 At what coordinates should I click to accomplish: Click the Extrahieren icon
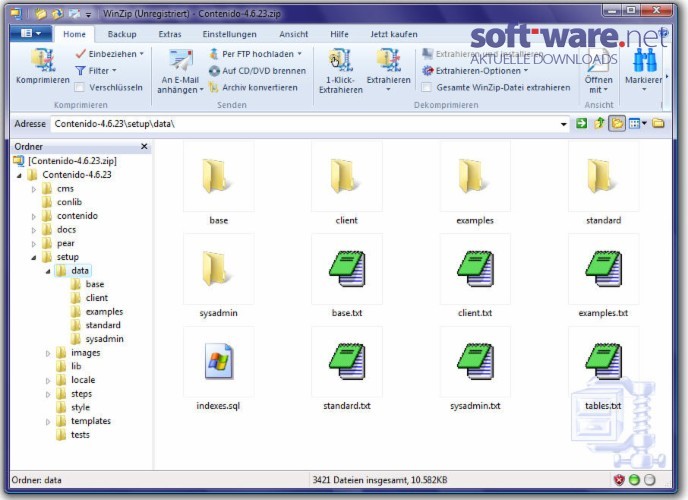pos(388,60)
